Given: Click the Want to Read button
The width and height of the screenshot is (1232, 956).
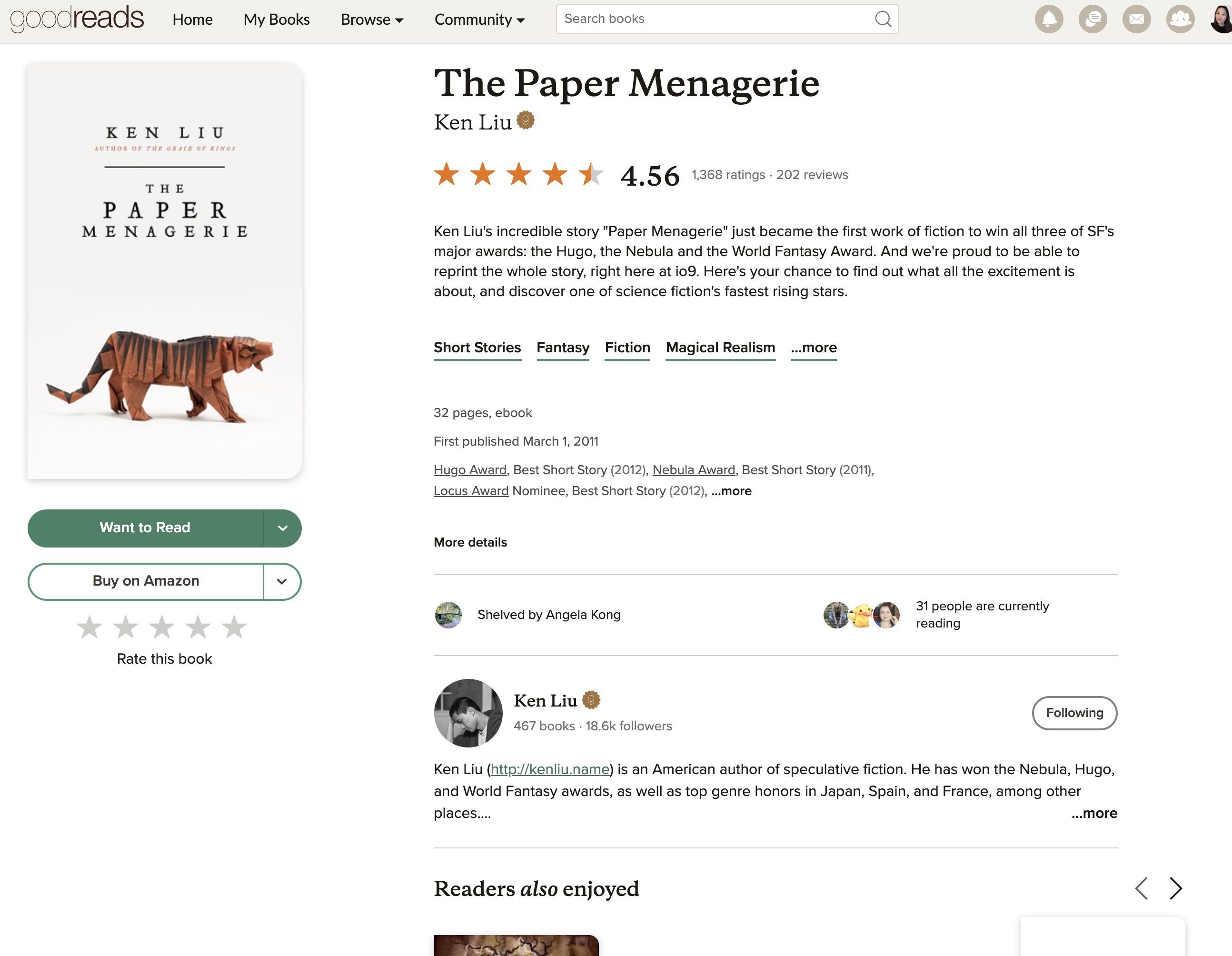Looking at the screenshot, I should point(145,528).
